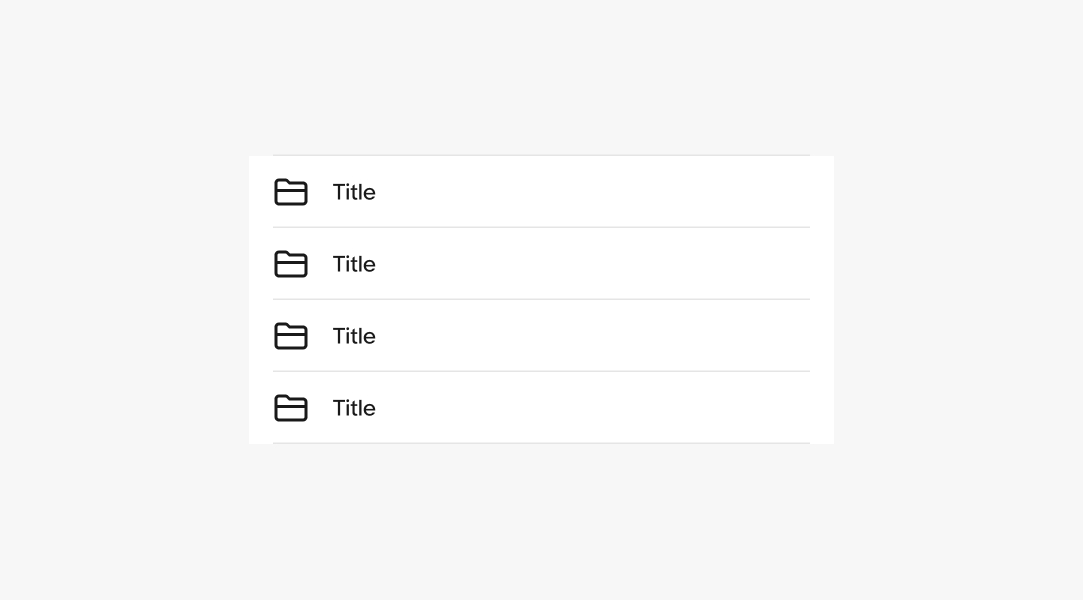Open the Title link in the second row
The height and width of the screenshot is (600, 1083).
point(354,264)
